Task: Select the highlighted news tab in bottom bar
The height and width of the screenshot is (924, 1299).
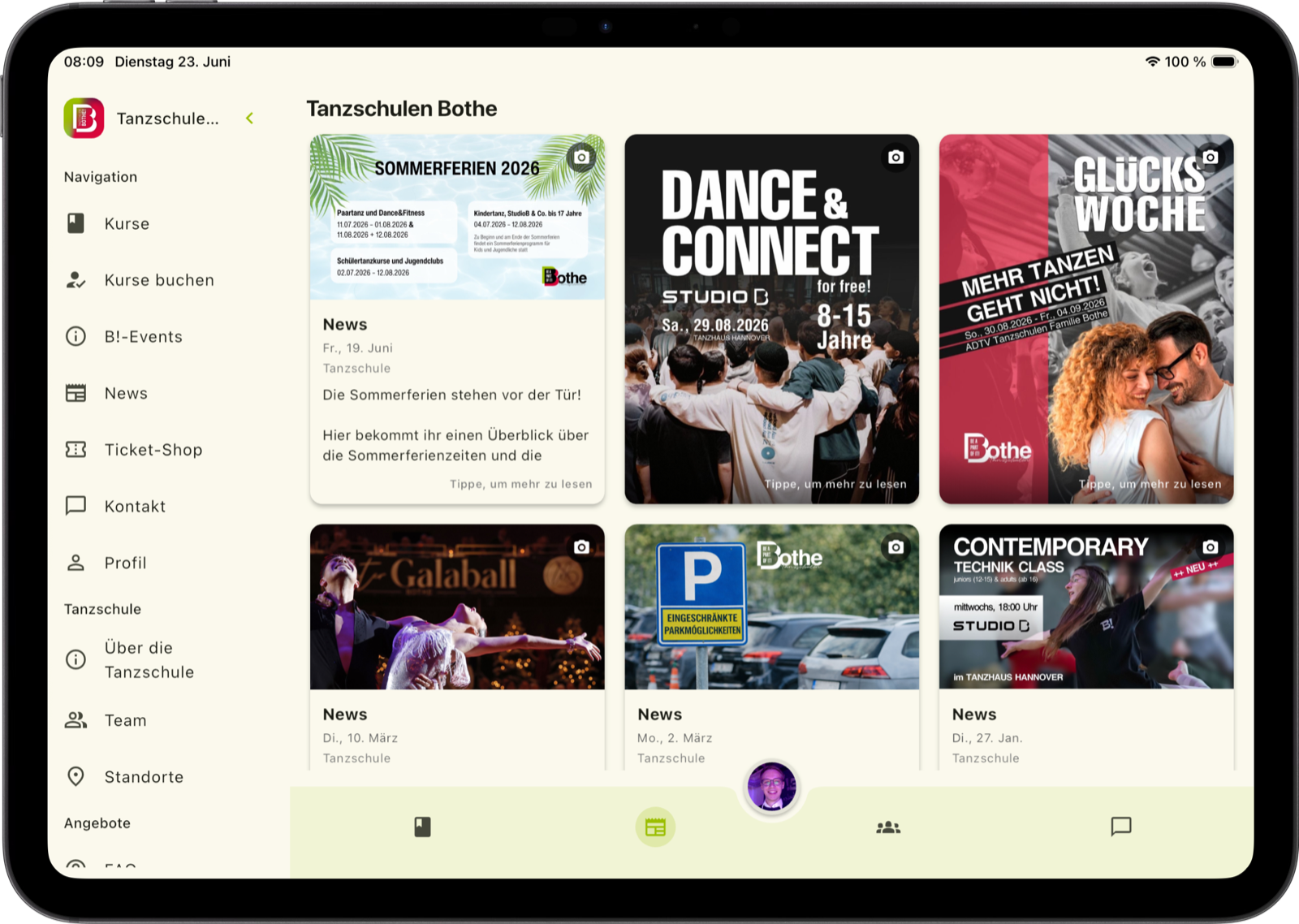Action: click(655, 827)
